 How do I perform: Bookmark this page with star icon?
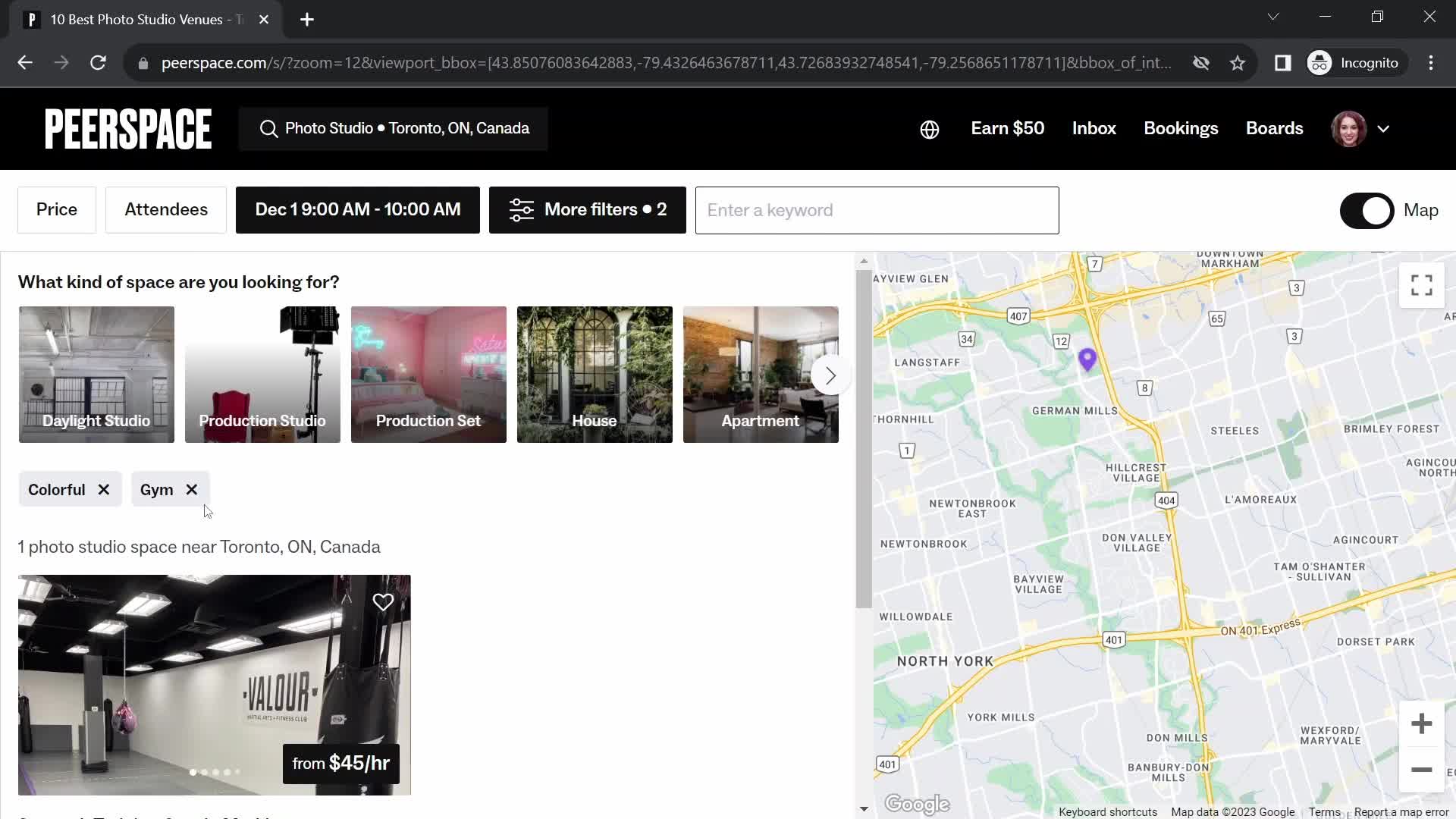click(x=1238, y=63)
